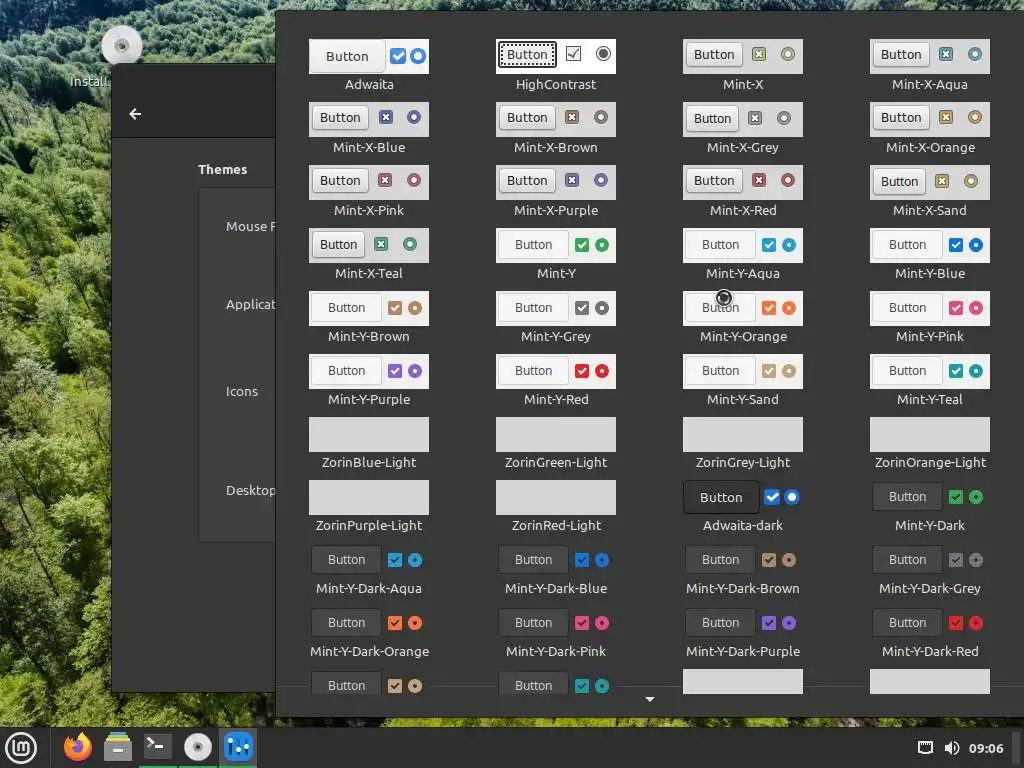
Task: Pick the Mint-Y-Teal theme
Action: point(930,381)
